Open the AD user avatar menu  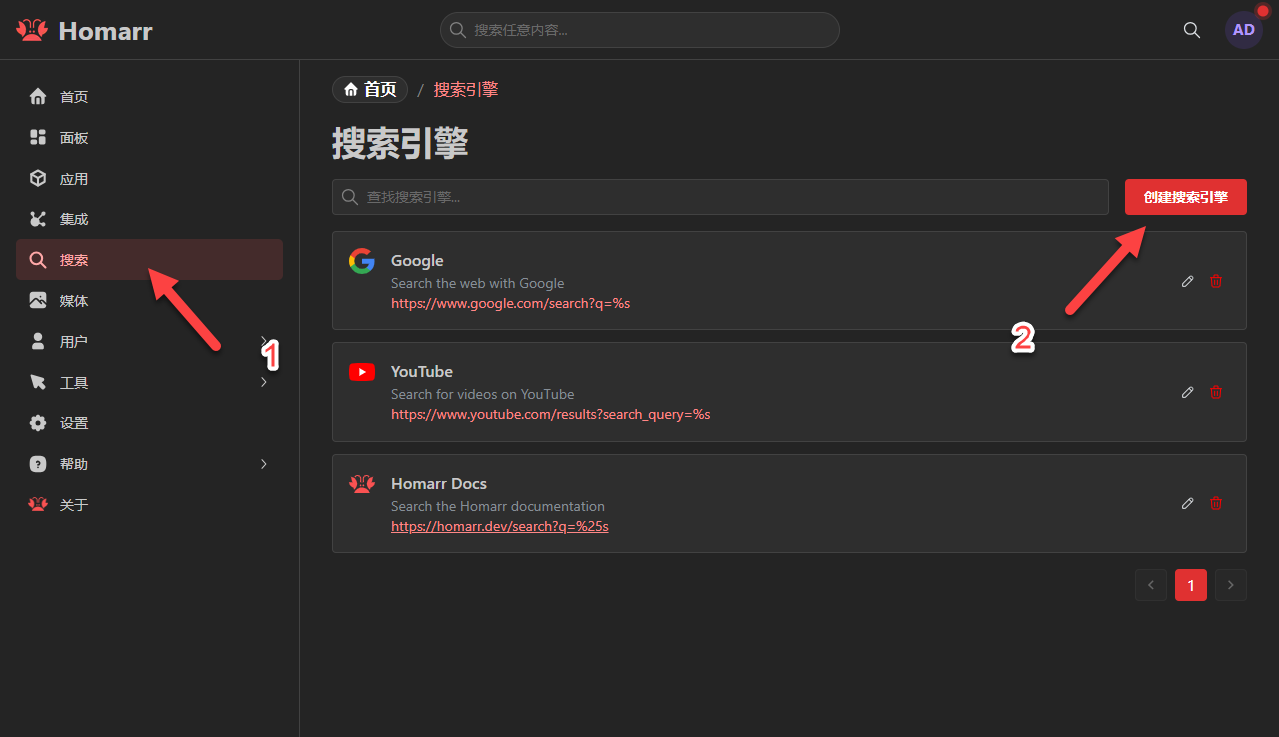1244,30
